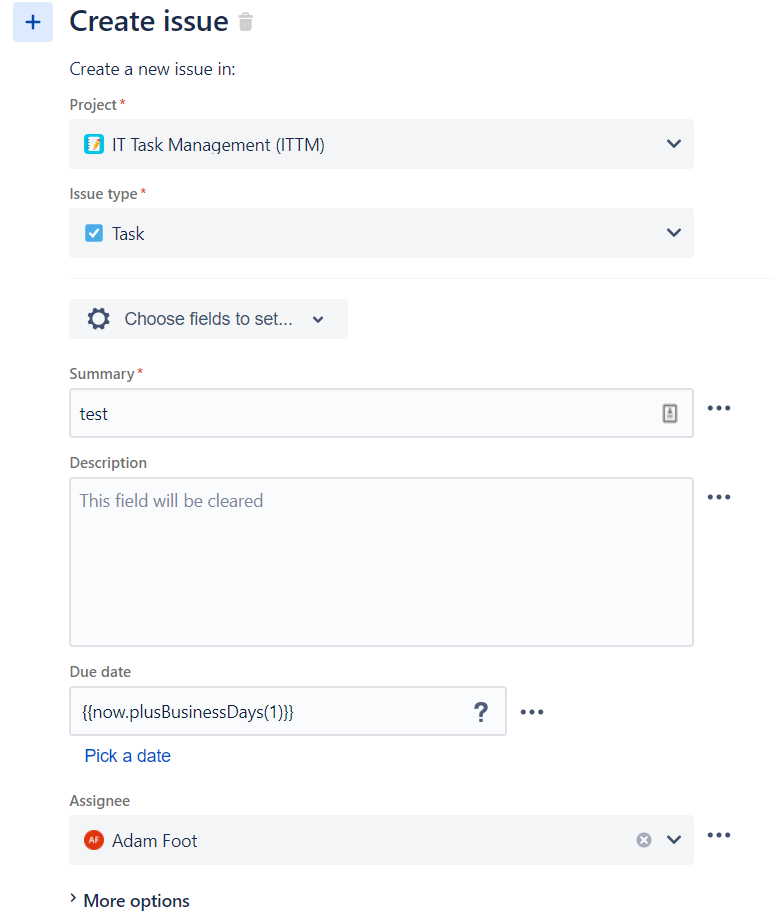Open the Issue type dropdown chevron

[x=674, y=233]
